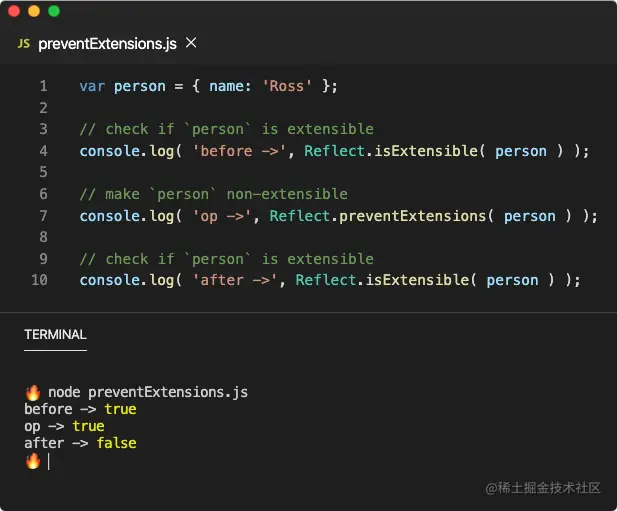Click 'console' on line 7
This screenshot has width=617, height=511.
click(x=109, y=216)
